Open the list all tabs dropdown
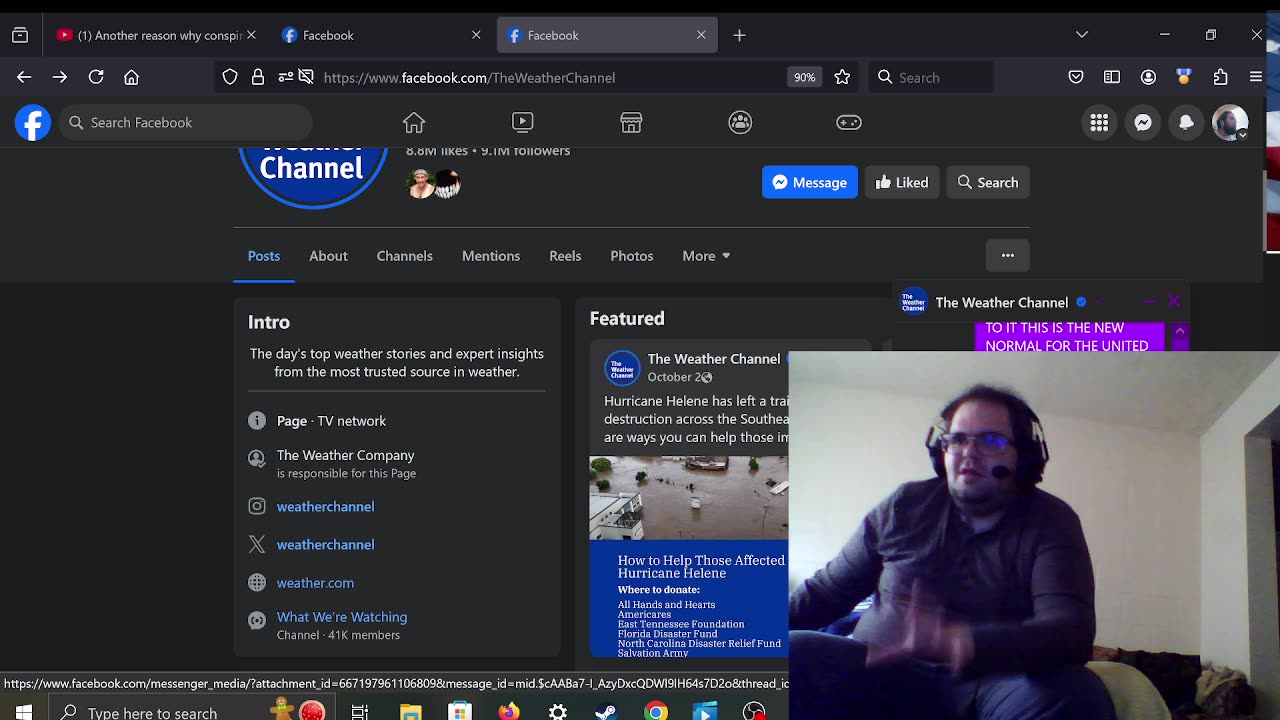This screenshot has width=1280, height=720. (1082, 35)
